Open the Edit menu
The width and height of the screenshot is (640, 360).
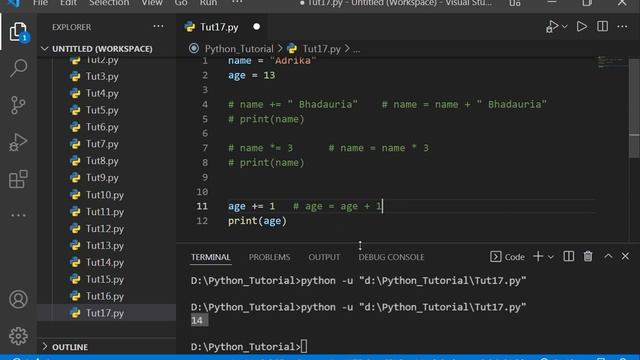(68, 3)
